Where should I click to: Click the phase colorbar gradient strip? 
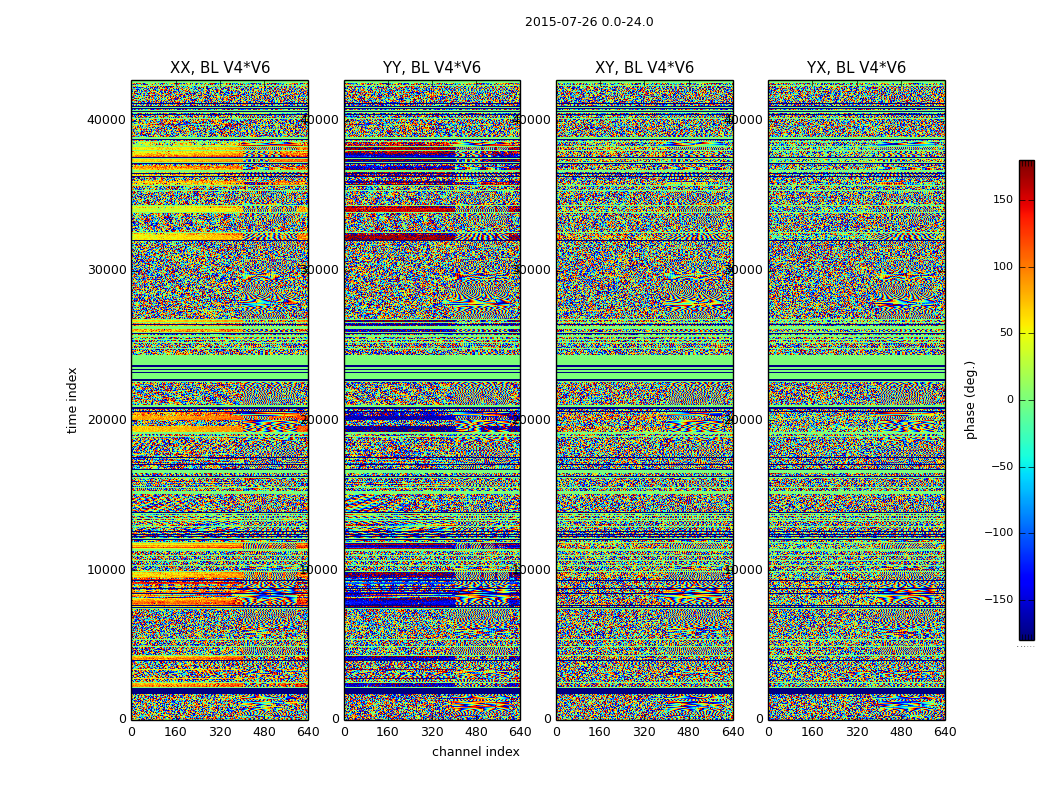pyautogui.click(x=1027, y=400)
